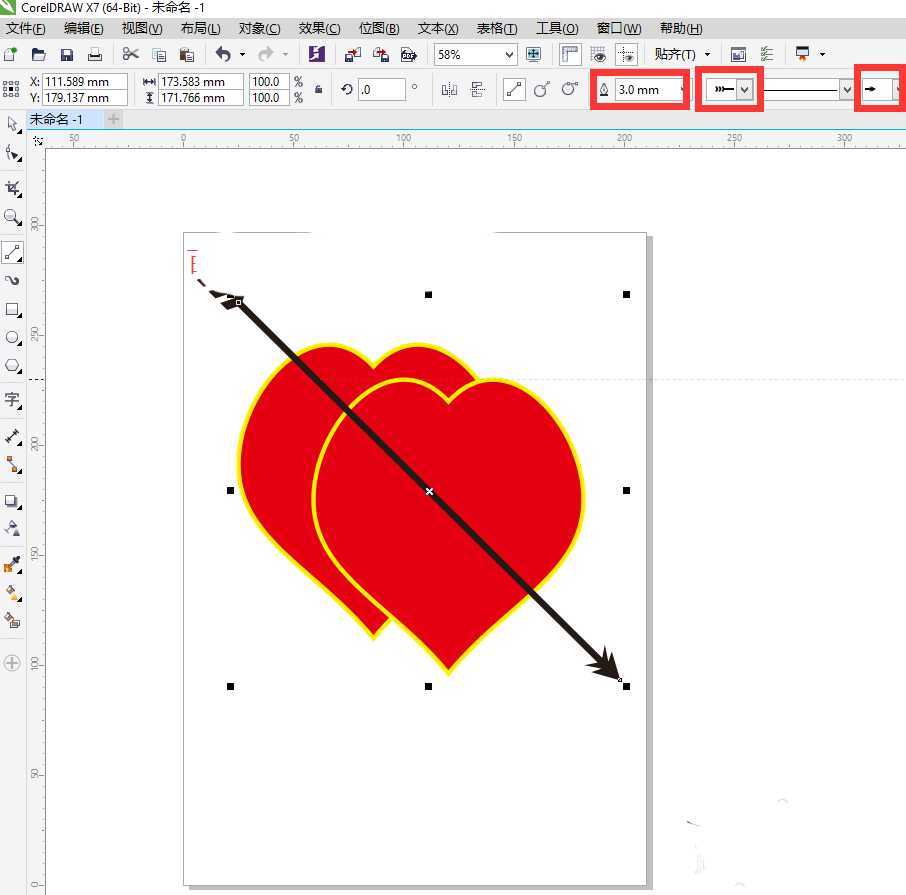Pick the Ellipse tool
906x895 pixels.
point(12,338)
